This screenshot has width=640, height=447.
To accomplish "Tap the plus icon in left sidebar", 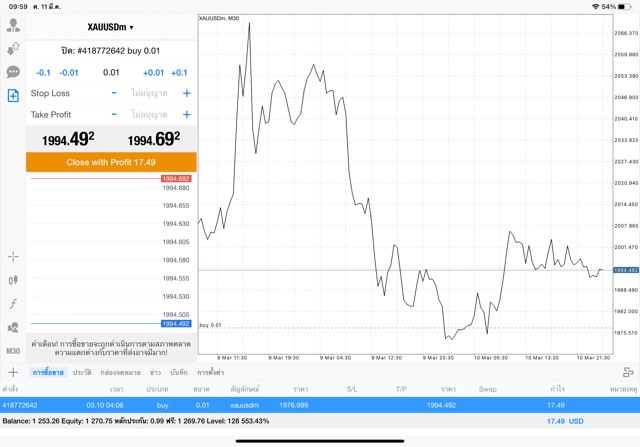I will click(13, 372).
